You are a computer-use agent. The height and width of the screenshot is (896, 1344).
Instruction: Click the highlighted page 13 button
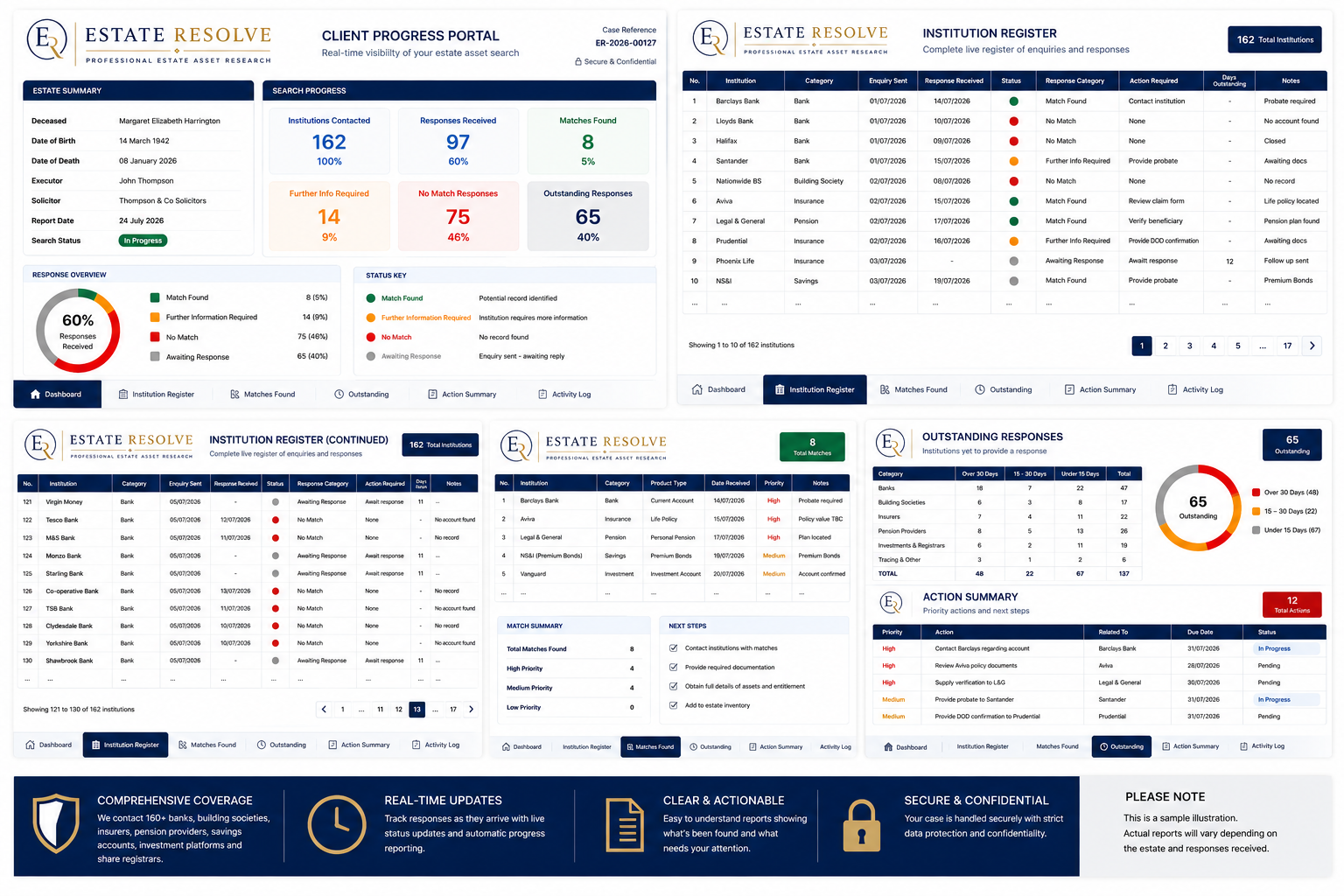416,710
